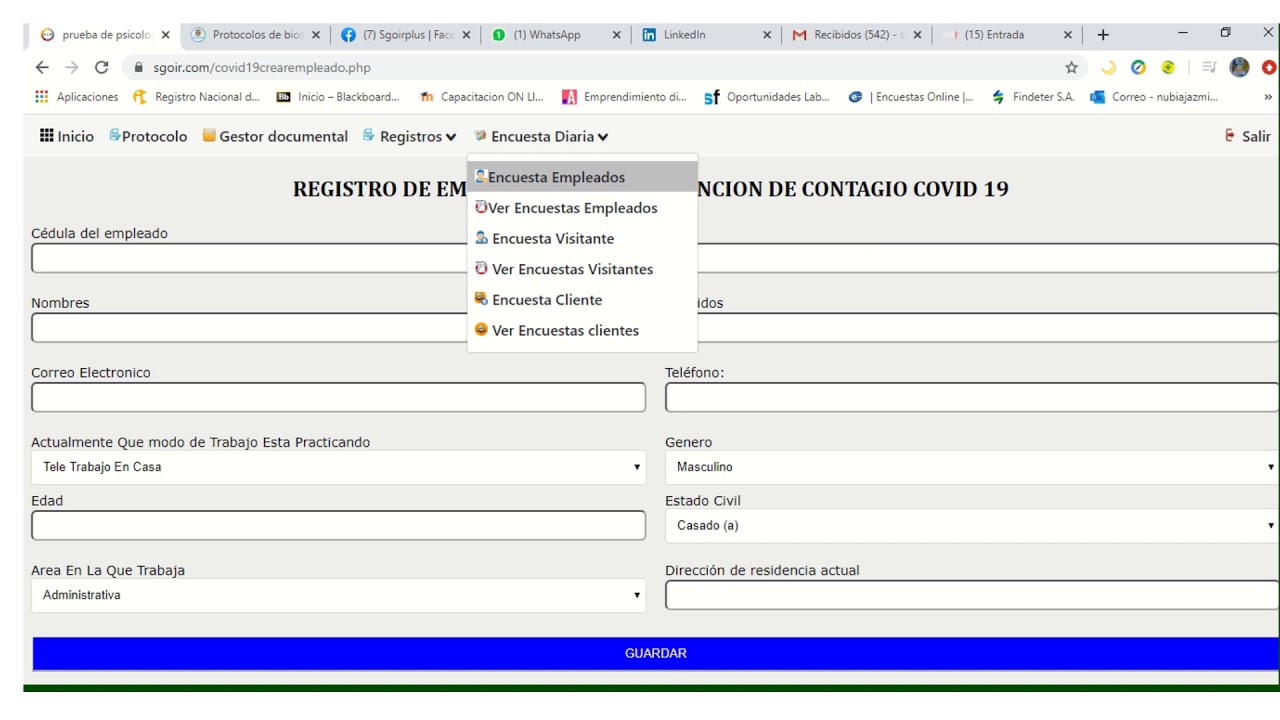1280x720 pixels.
Task: Switch to the (15) Entrada tab
Action: 1005,34
